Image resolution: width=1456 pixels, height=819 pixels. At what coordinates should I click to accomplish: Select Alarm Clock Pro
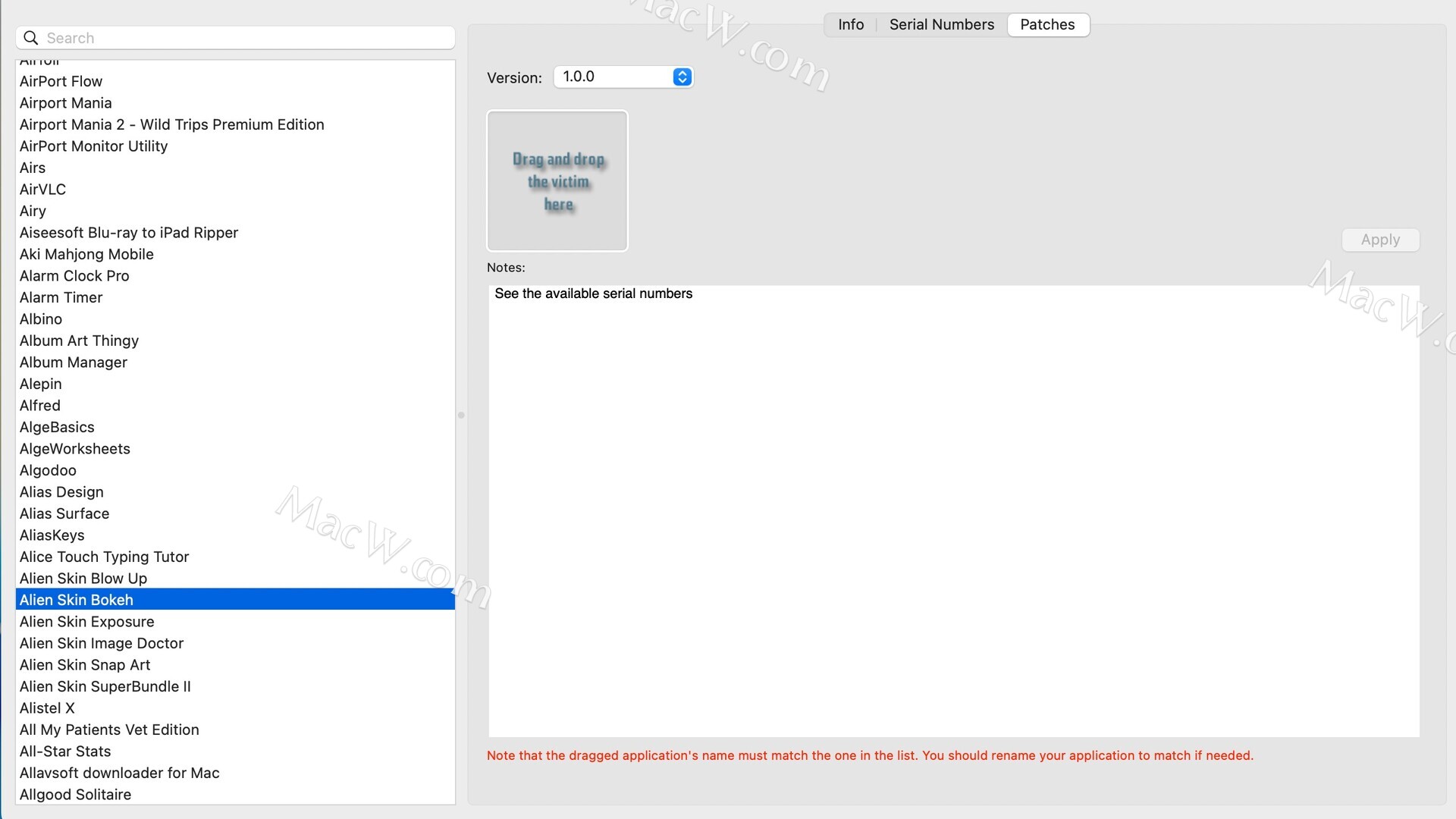(x=235, y=275)
